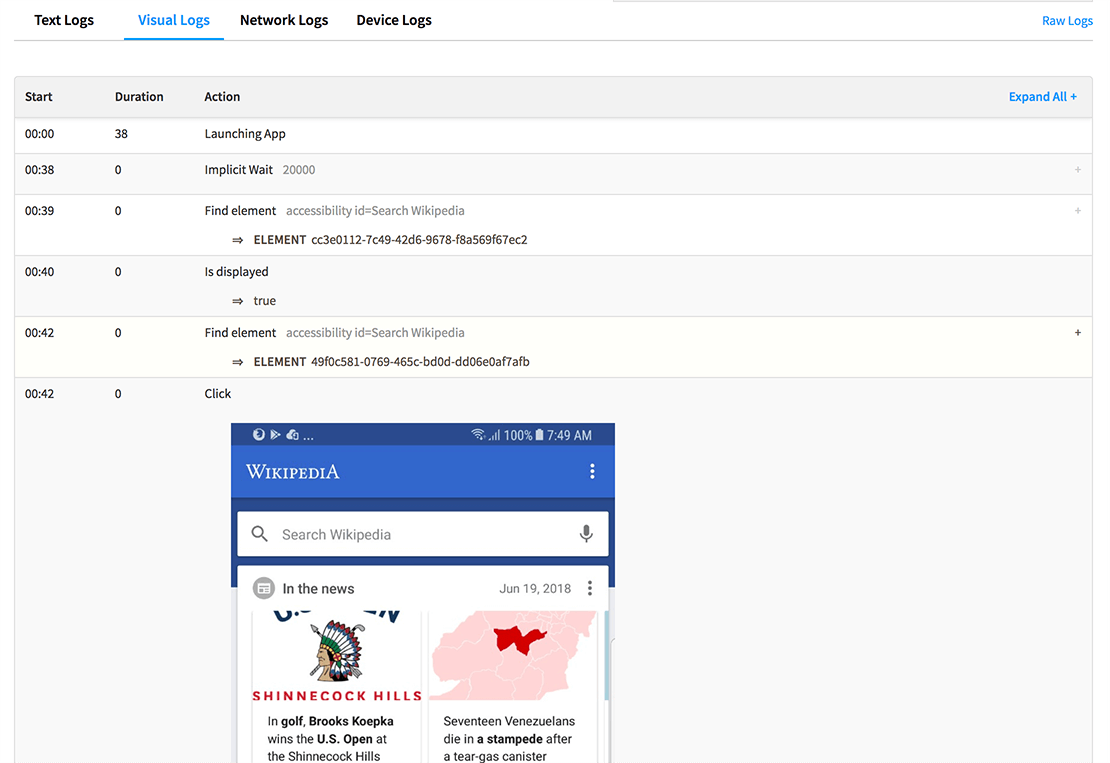
Task: Click the red Venezuela map thumbnail
Action: coord(515,655)
